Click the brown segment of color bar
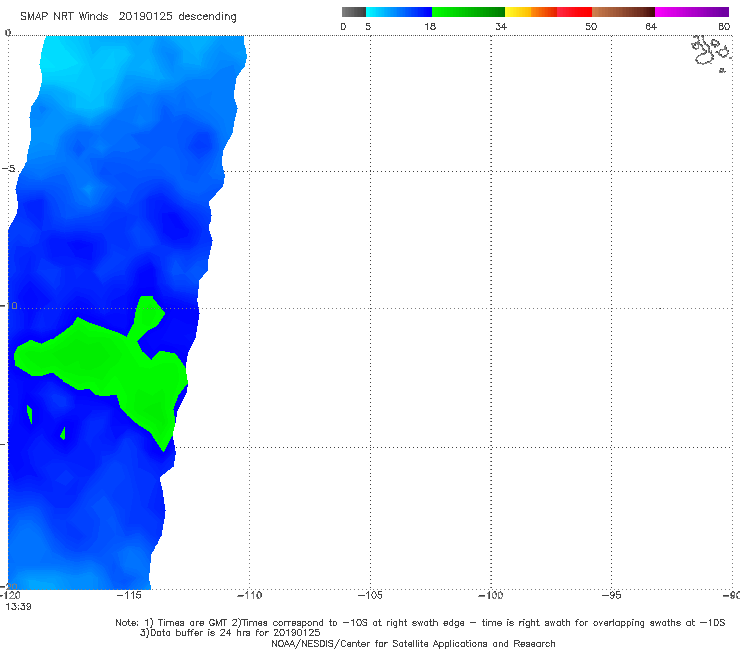Image resolution: width=740 pixels, height=650 pixels. point(623,12)
